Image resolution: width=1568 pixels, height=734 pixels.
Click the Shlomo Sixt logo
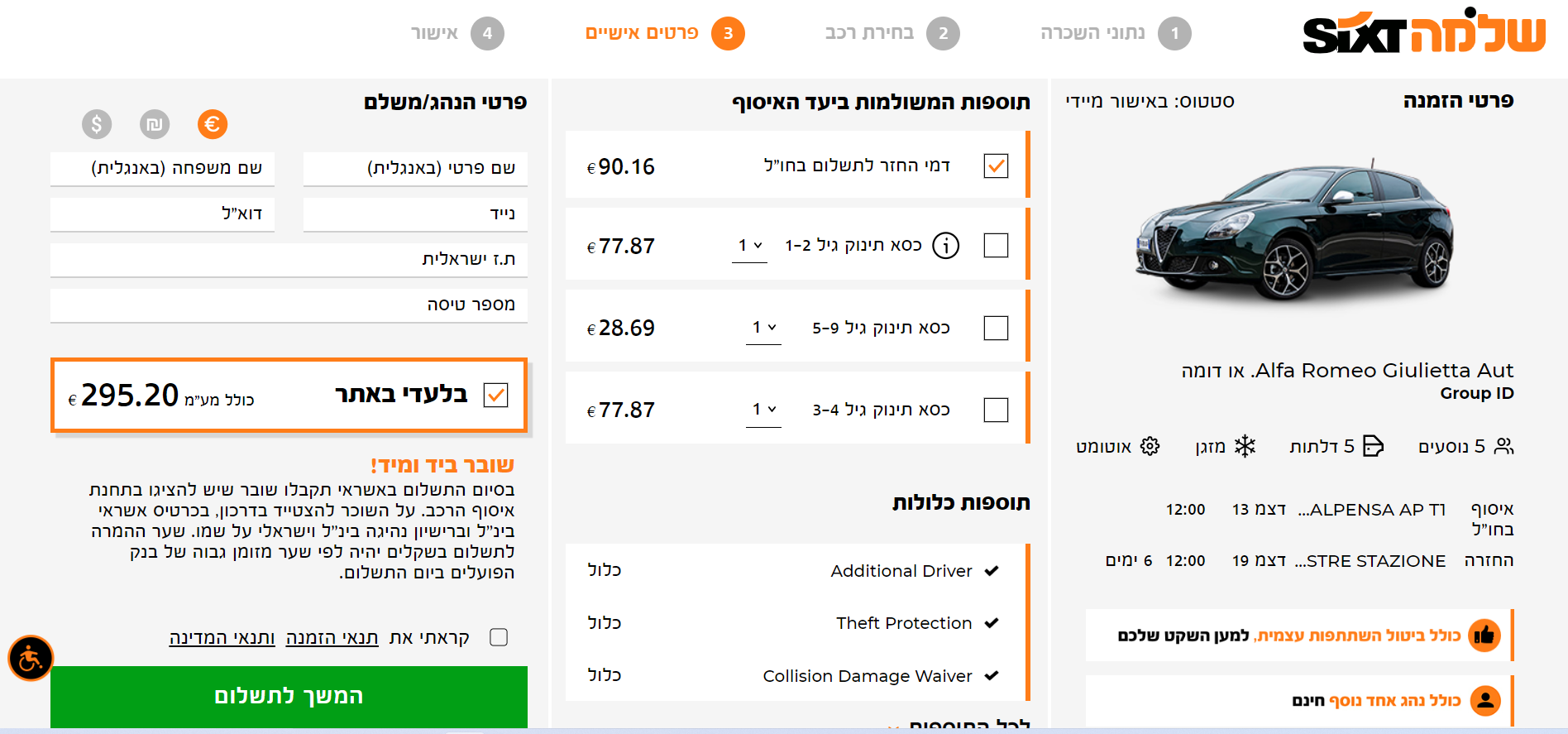[1423, 33]
